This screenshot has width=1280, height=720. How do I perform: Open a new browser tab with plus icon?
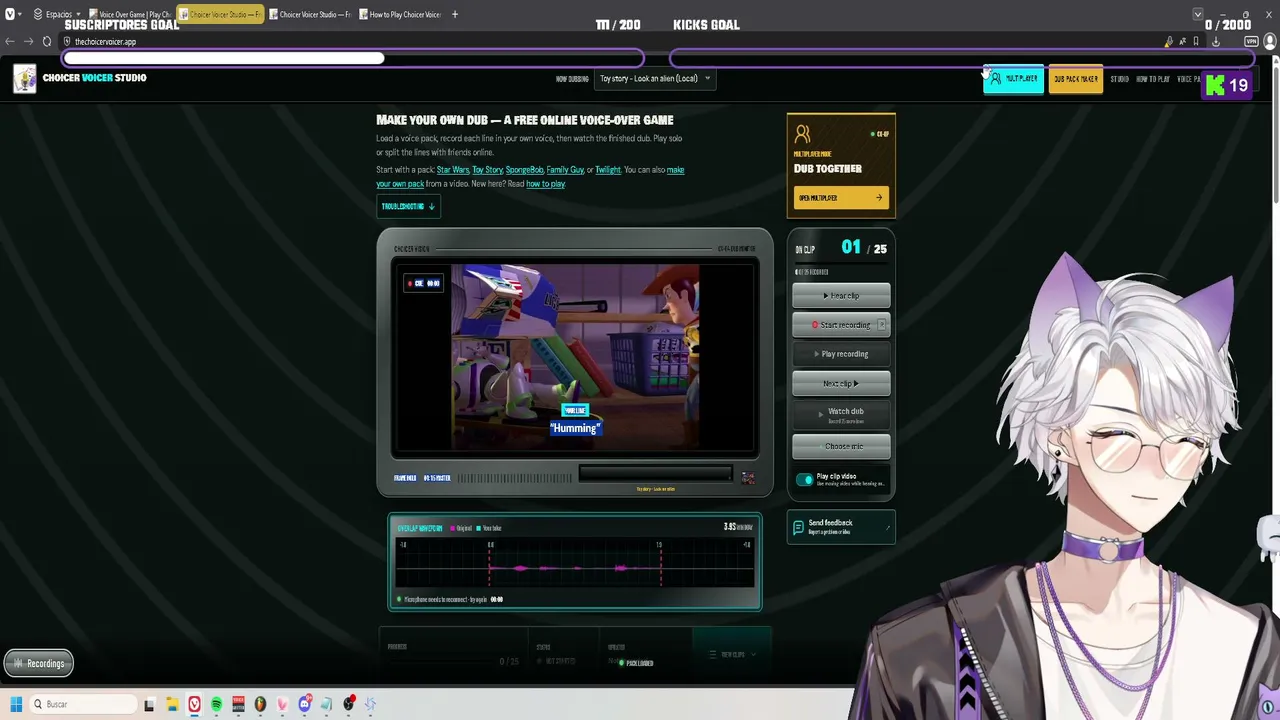(x=455, y=14)
